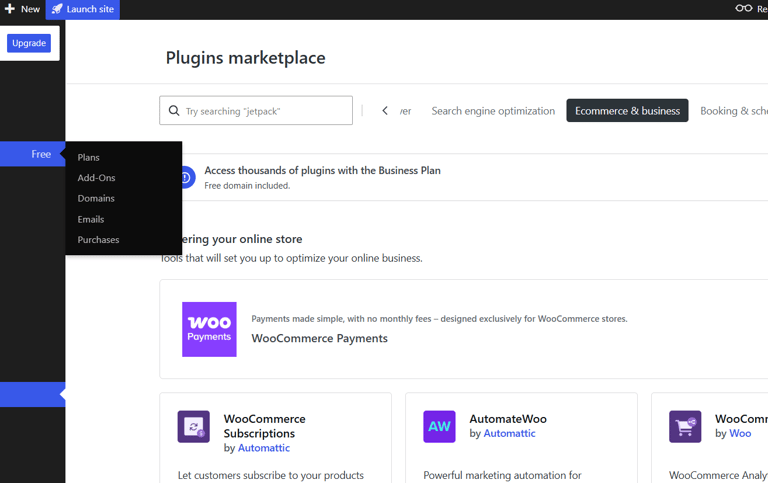Click the WooCommerce Subscriptions plugin icon
Viewport: 768px width, 483px height.
click(193, 426)
